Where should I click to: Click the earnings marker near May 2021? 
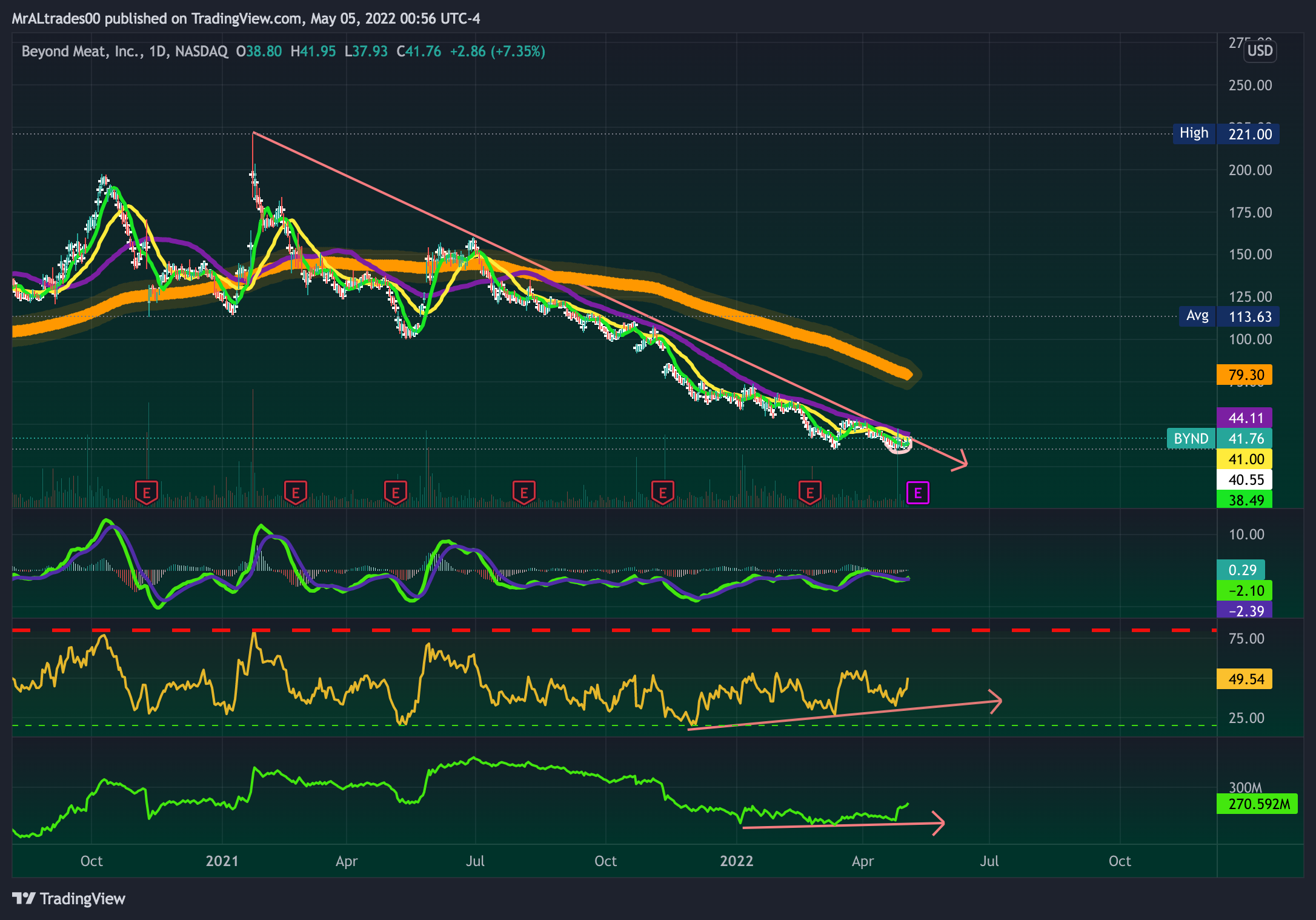pyautogui.click(x=396, y=493)
